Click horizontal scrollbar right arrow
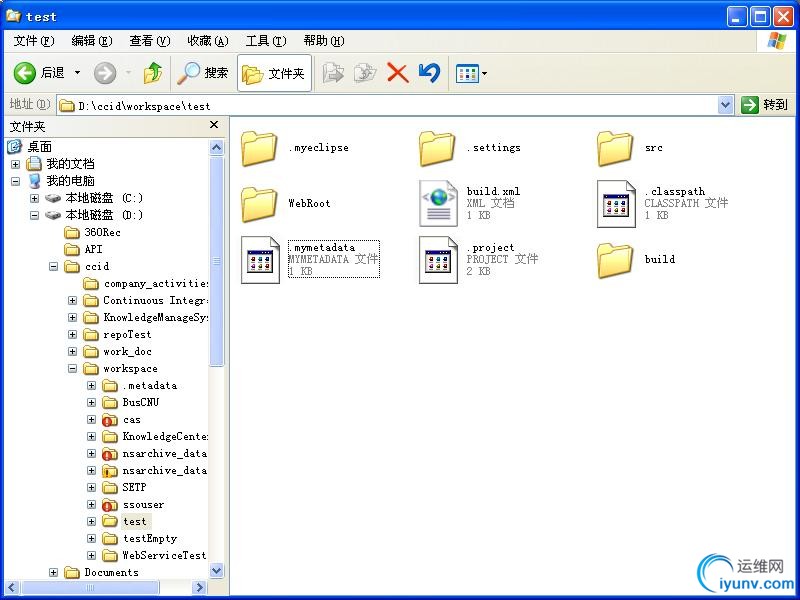The width and height of the screenshot is (800, 600). tap(199, 588)
